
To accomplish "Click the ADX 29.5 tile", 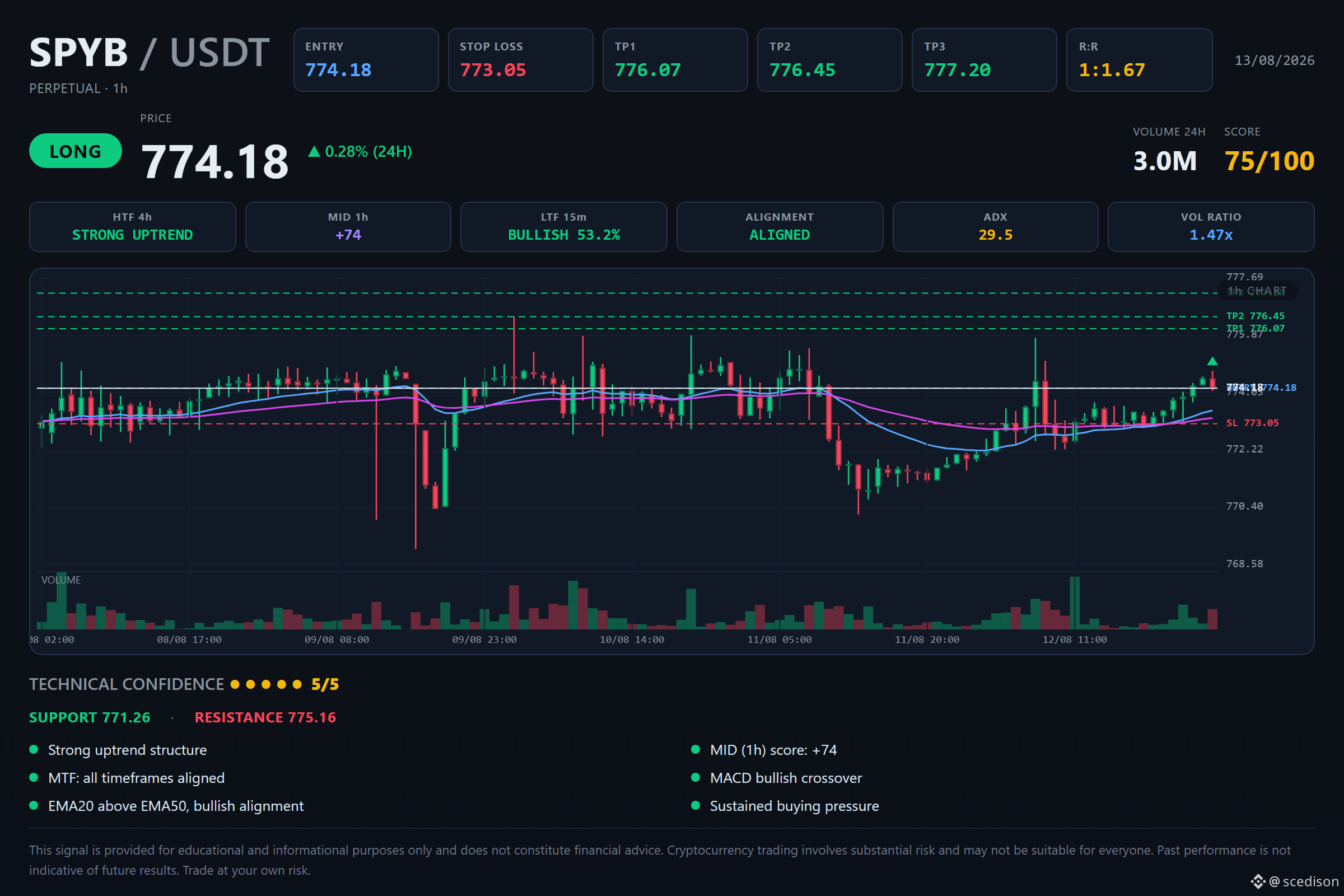I will [x=996, y=227].
